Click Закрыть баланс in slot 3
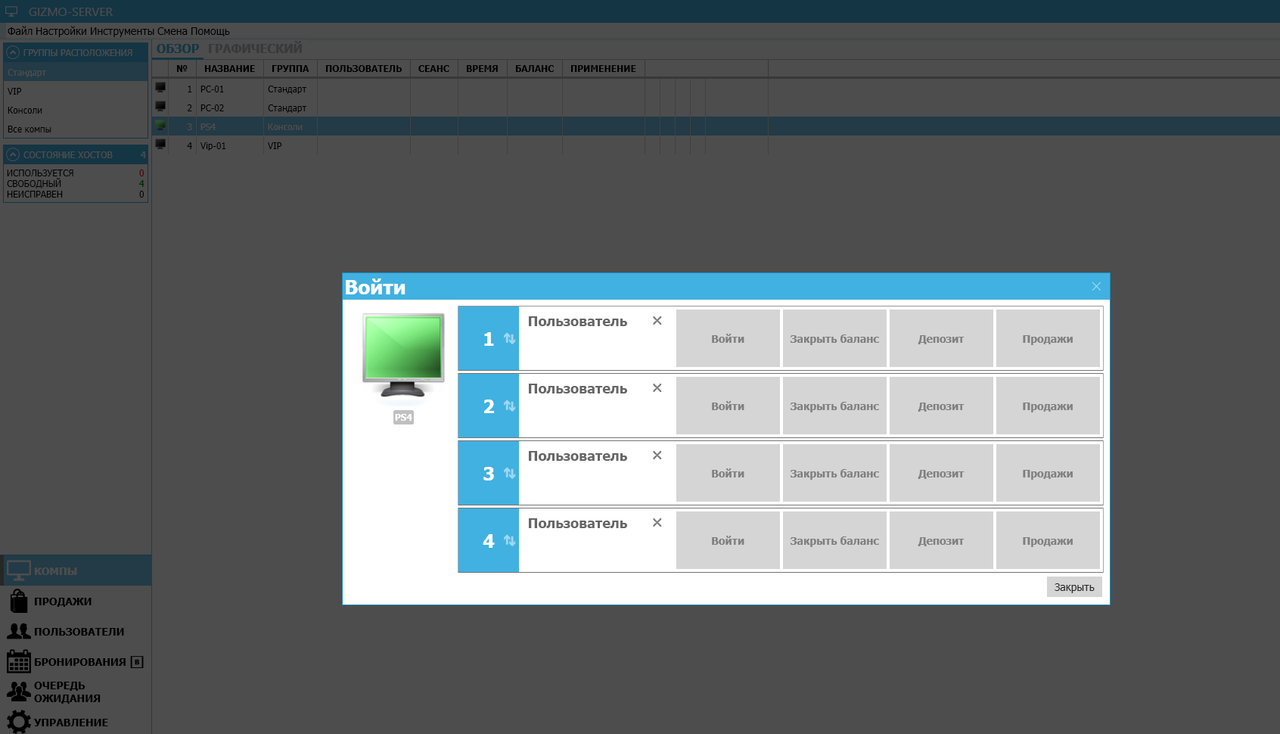The height and width of the screenshot is (734, 1280). click(x=834, y=473)
